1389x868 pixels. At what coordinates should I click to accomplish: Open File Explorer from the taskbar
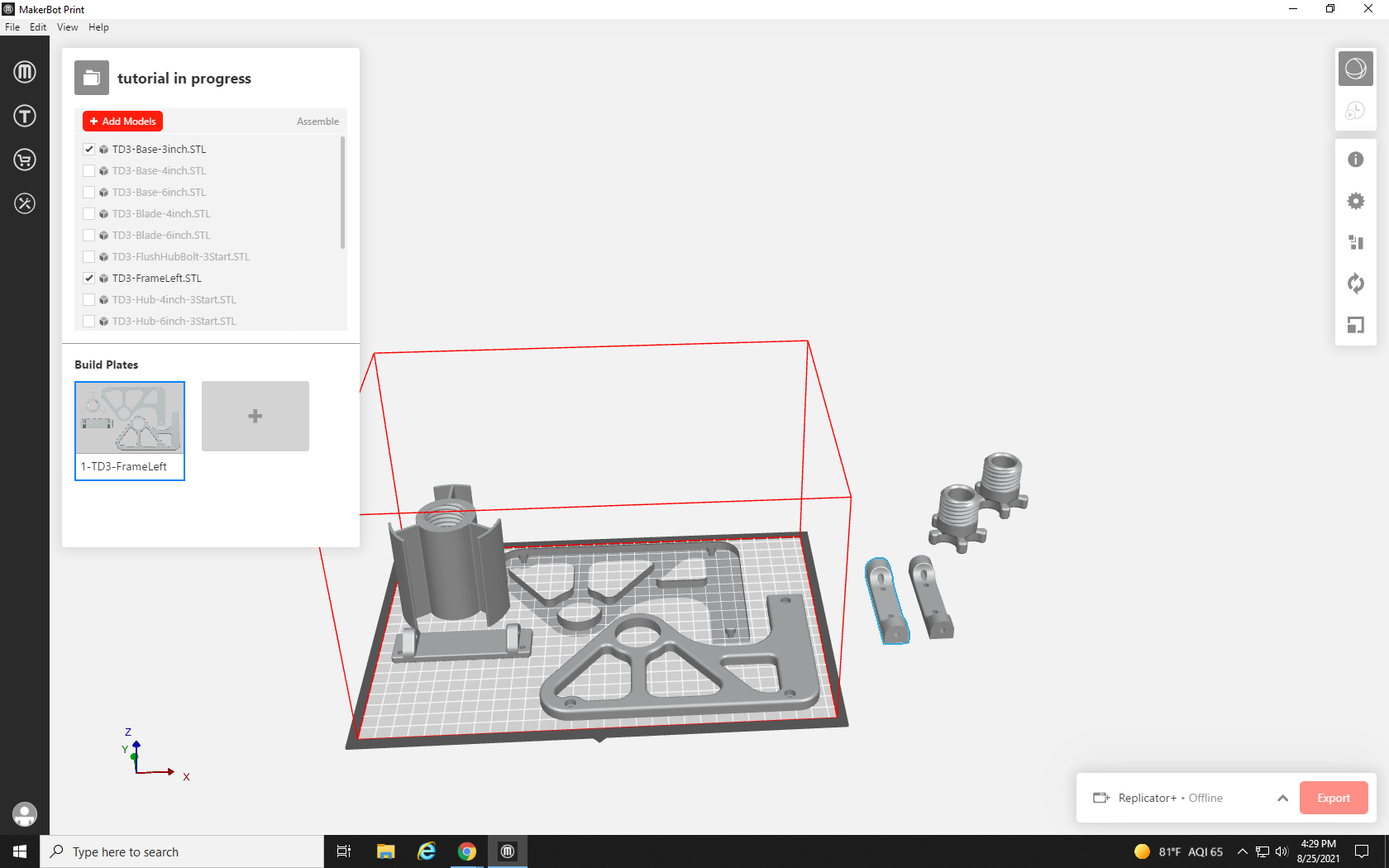385,851
